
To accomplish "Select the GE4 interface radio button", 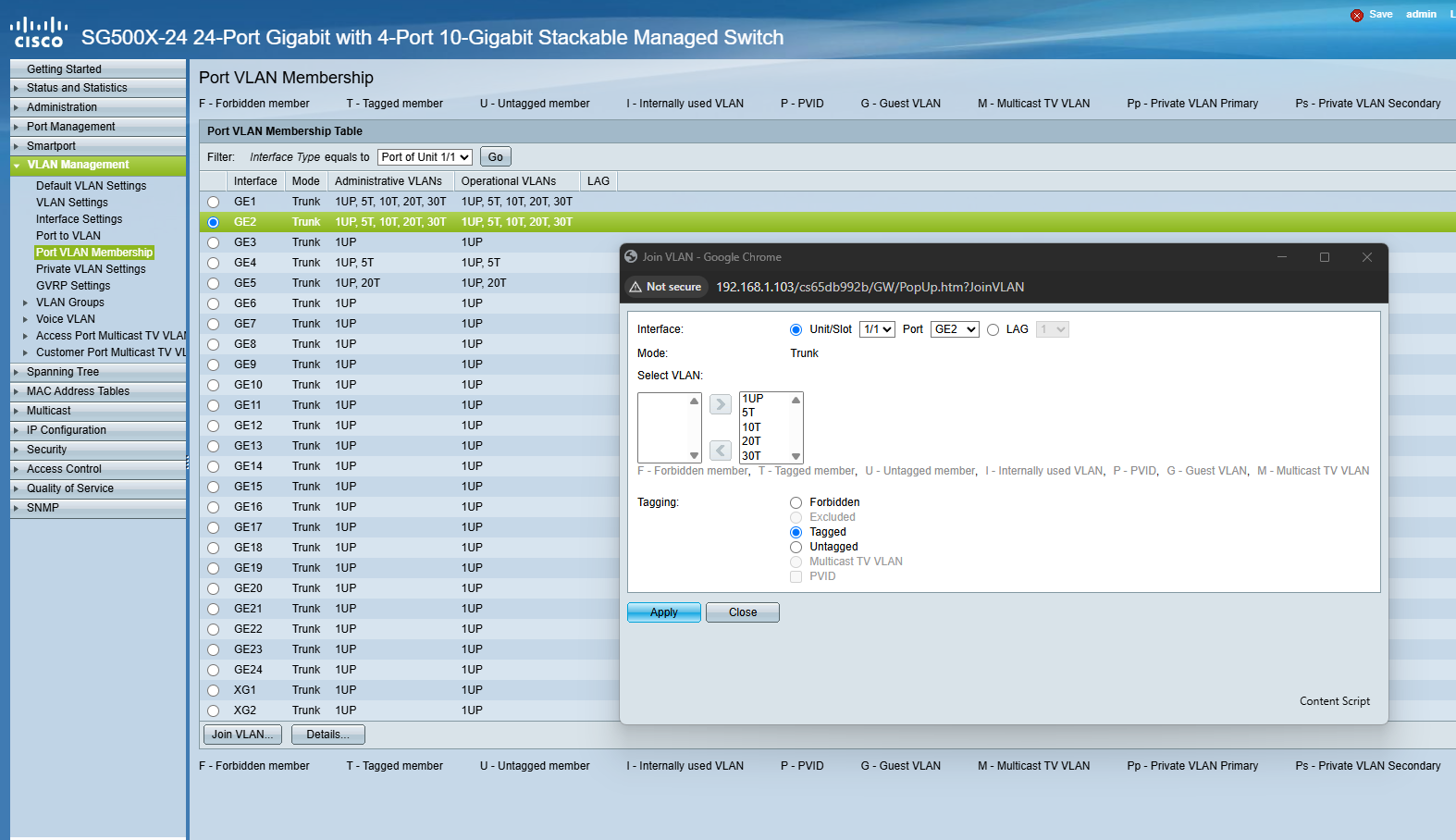I will coord(214,263).
